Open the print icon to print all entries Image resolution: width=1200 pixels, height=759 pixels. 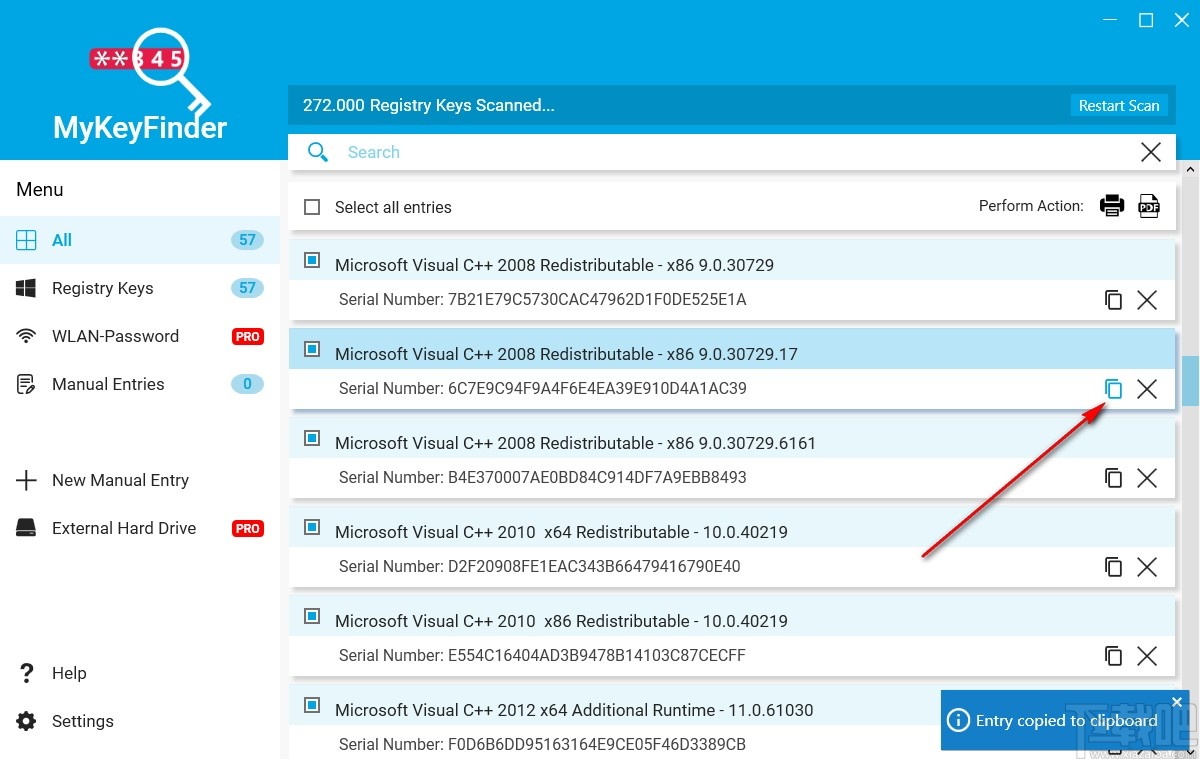1112,205
